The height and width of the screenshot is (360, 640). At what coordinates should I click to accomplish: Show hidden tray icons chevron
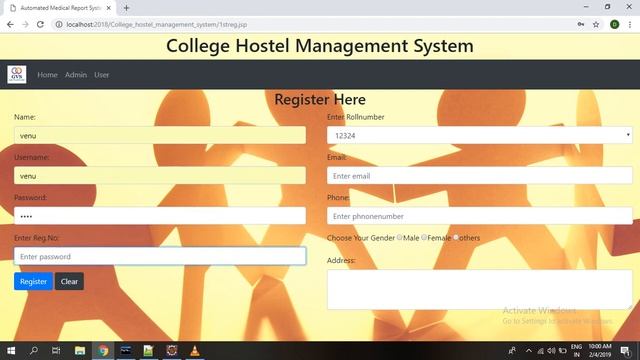tap(529, 351)
